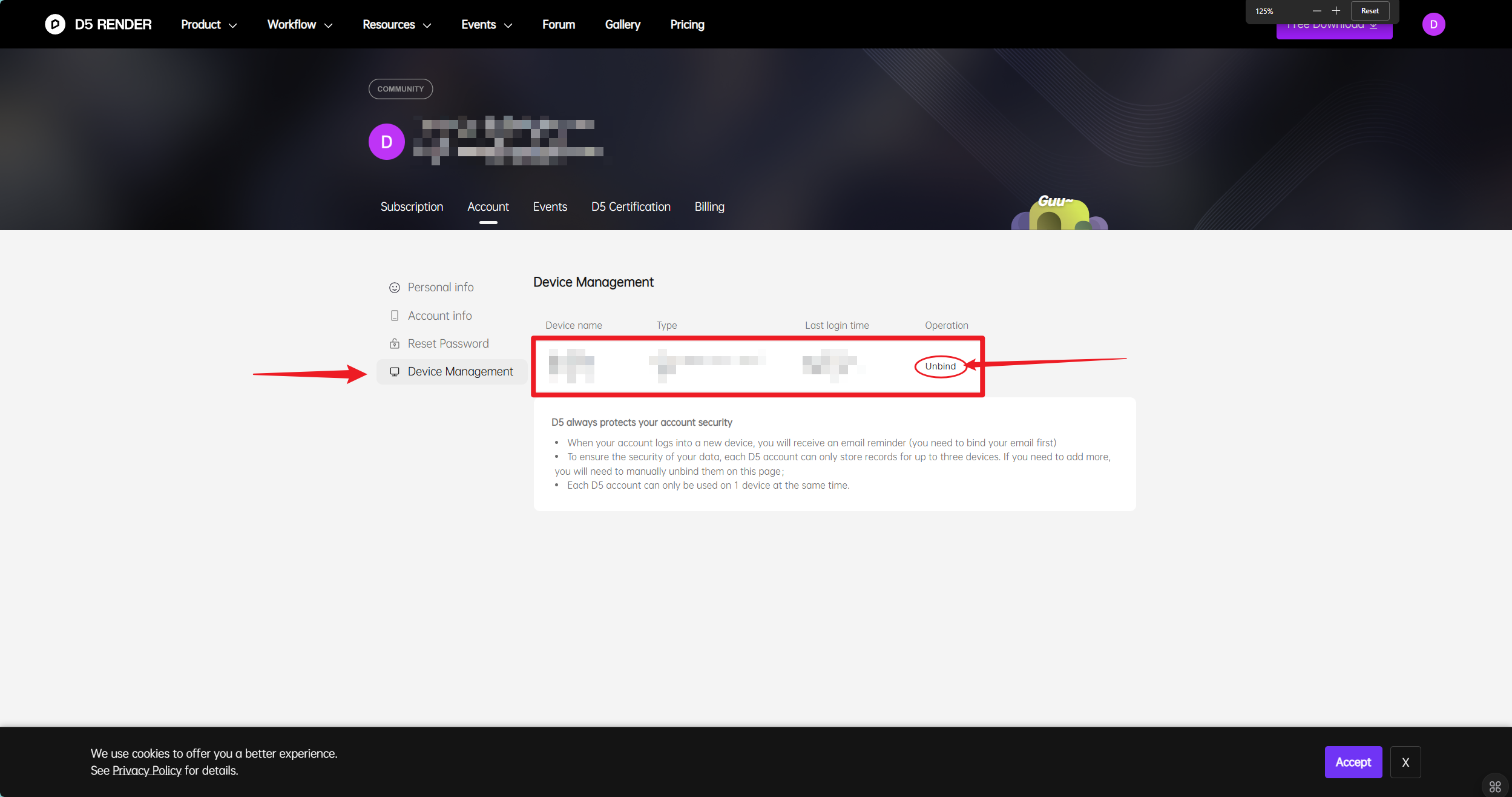Screen dimensions: 1512x797
Task: Click 'Each D5 account can only be used' line
Action: tap(708, 485)
